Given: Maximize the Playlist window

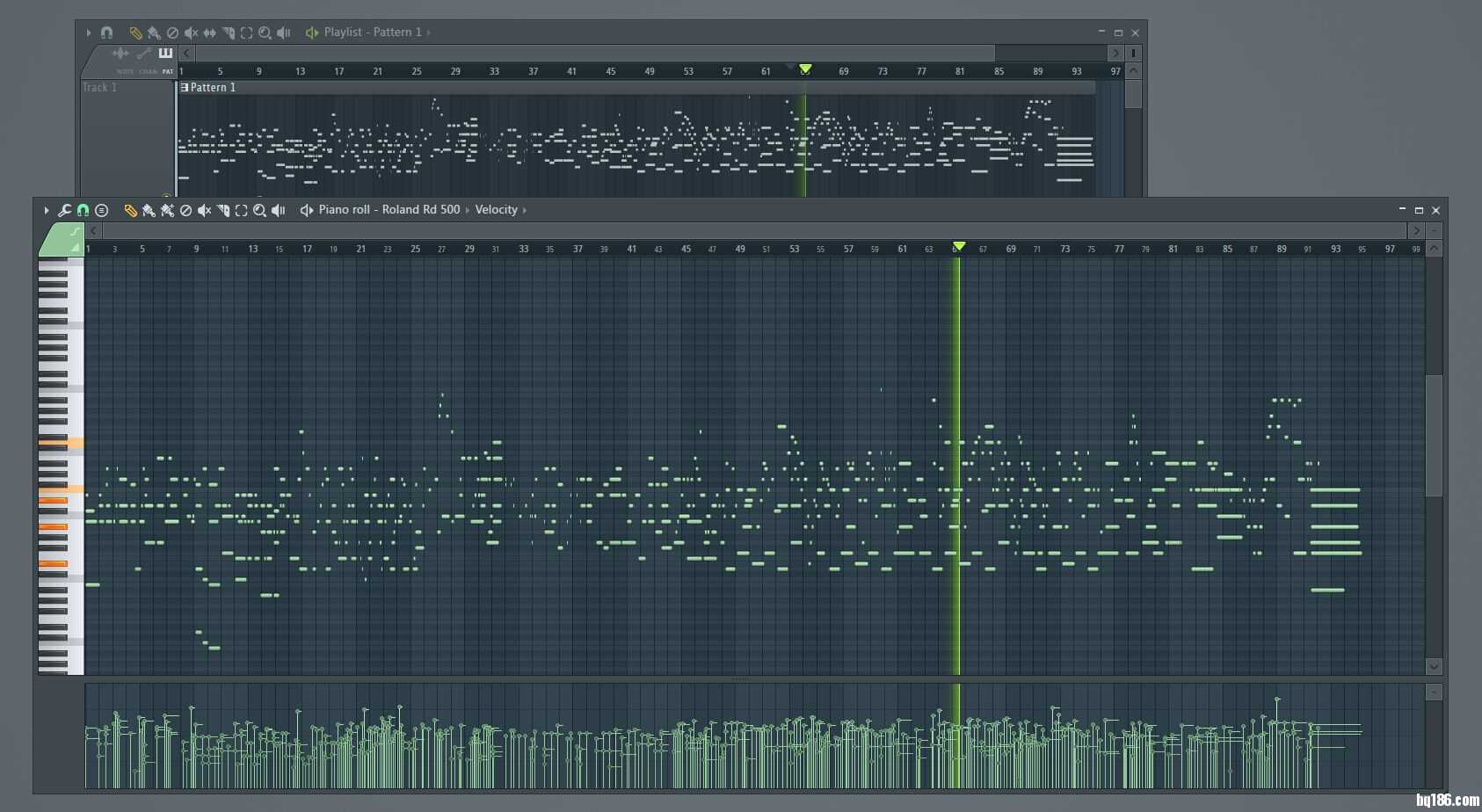Looking at the screenshot, I should tap(1118, 33).
